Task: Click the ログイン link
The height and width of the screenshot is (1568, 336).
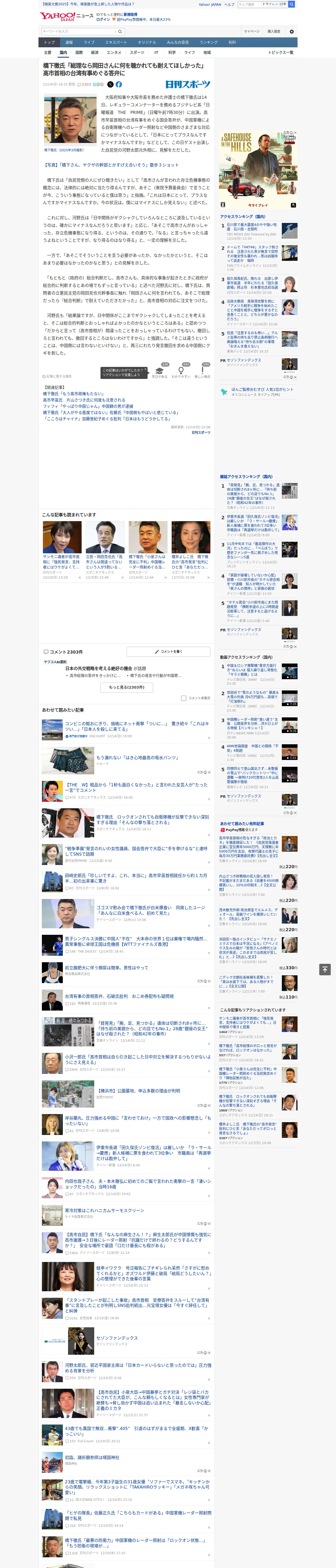Action: tap(103, 20)
